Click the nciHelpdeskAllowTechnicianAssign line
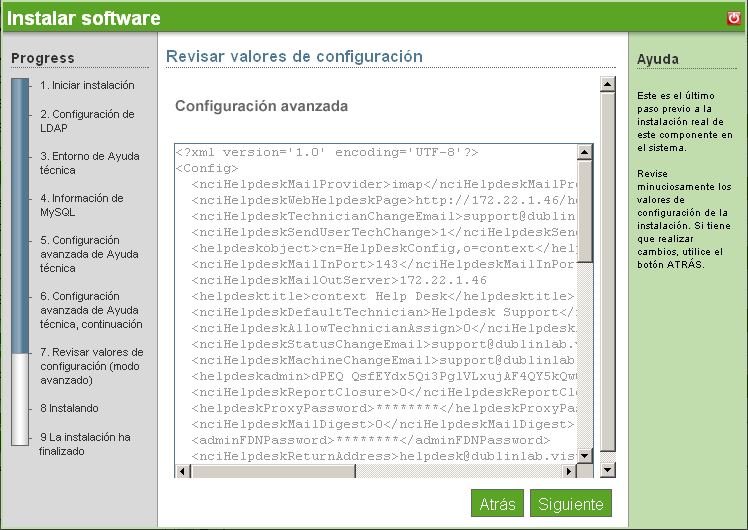 point(384,328)
